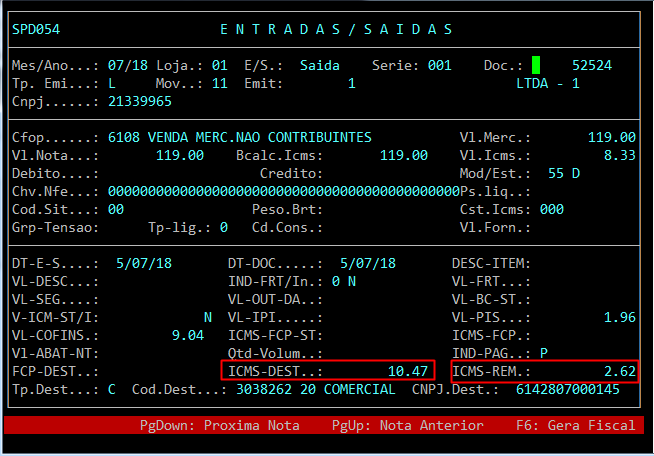Click the green cursor in the Doc. field
Image resolution: width=654 pixels, height=456 pixels.
[537, 65]
